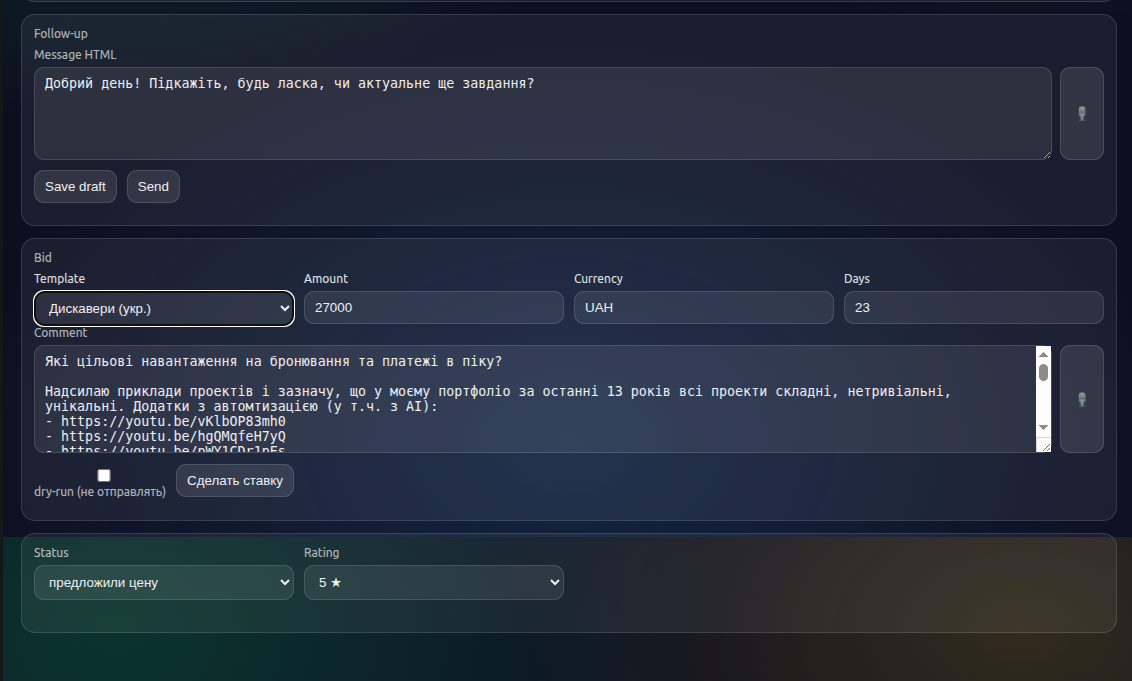Click the Currency field showing UAH
This screenshot has height=681, width=1132.
(x=703, y=308)
